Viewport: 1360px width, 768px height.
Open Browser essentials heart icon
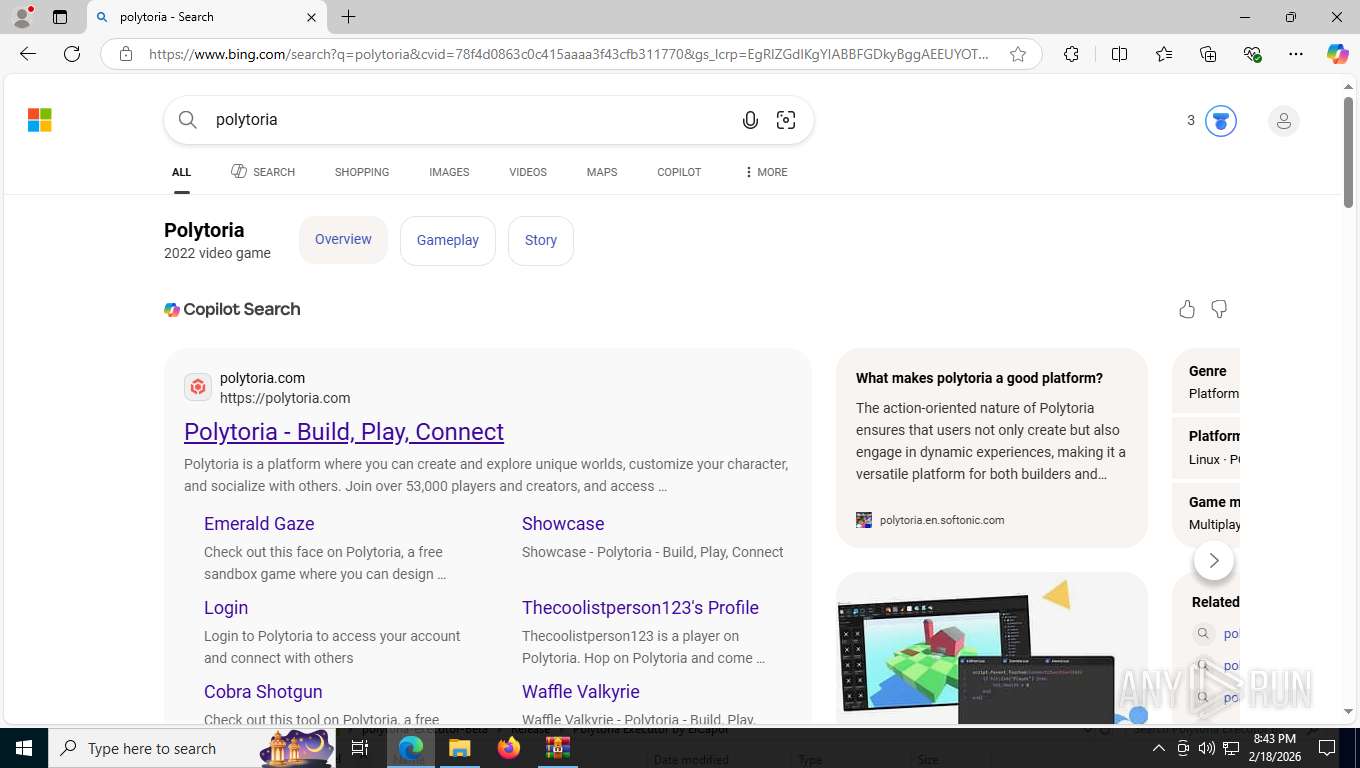(1252, 54)
